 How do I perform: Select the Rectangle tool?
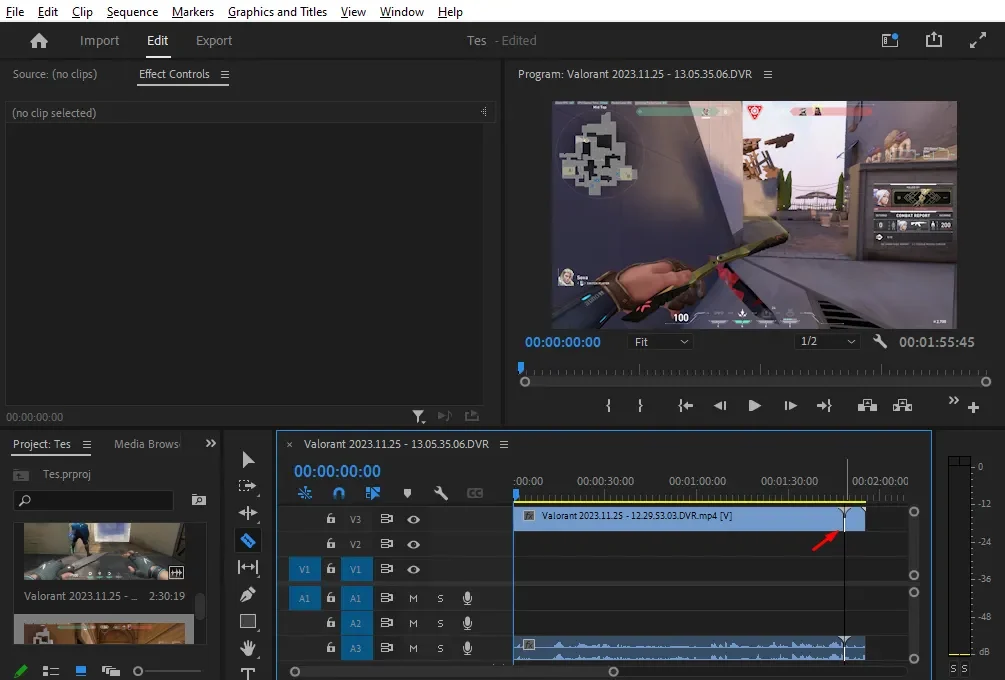[x=248, y=621]
